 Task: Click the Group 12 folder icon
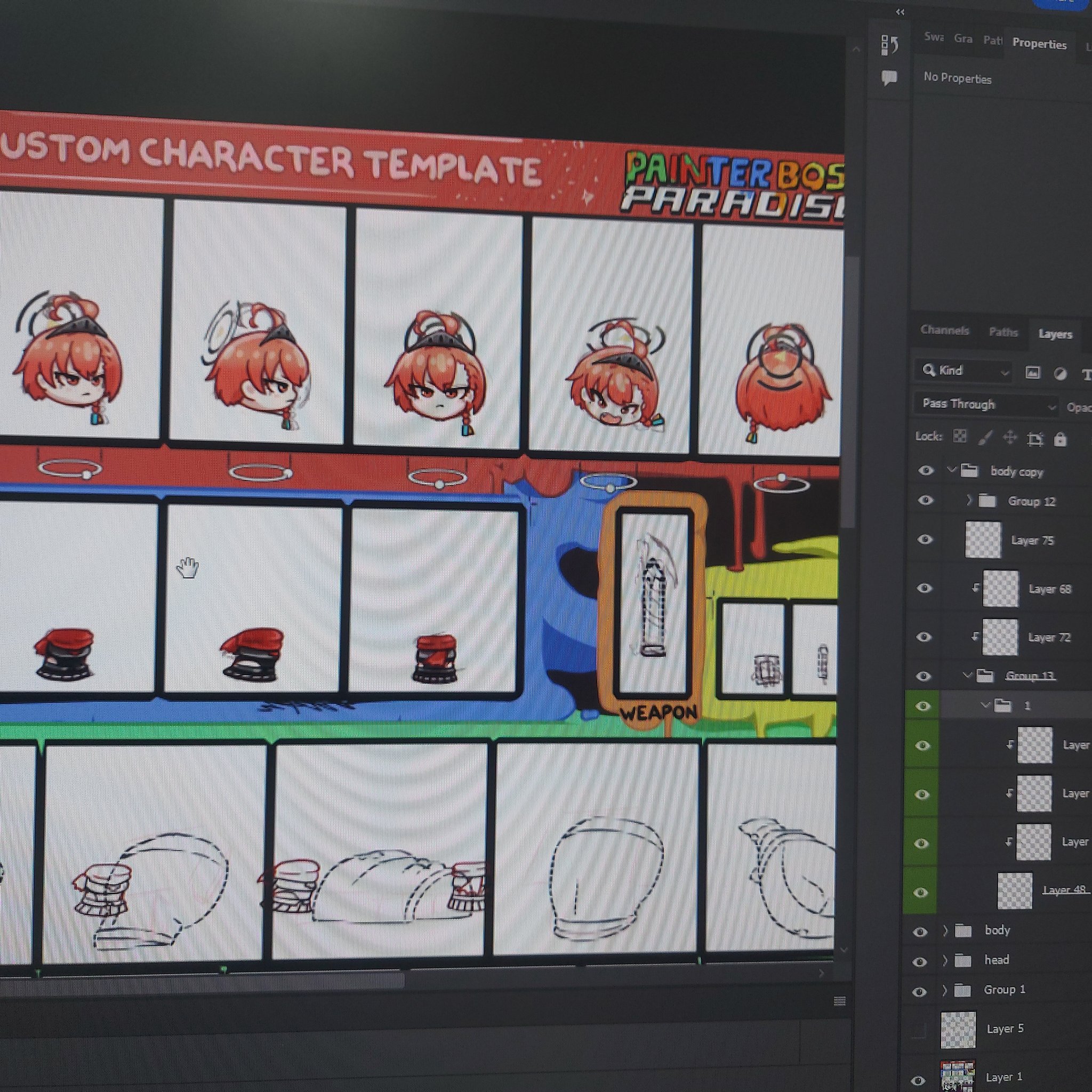[987, 500]
